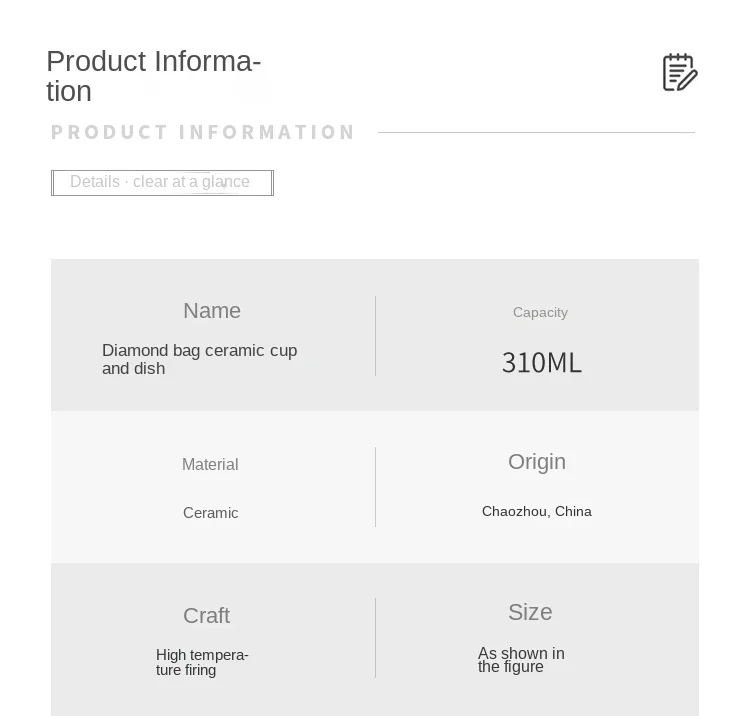Image resolution: width=750 pixels, height=716 pixels.
Task: Click the divider between Craft and Size
Action: click(x=376, y=638)
